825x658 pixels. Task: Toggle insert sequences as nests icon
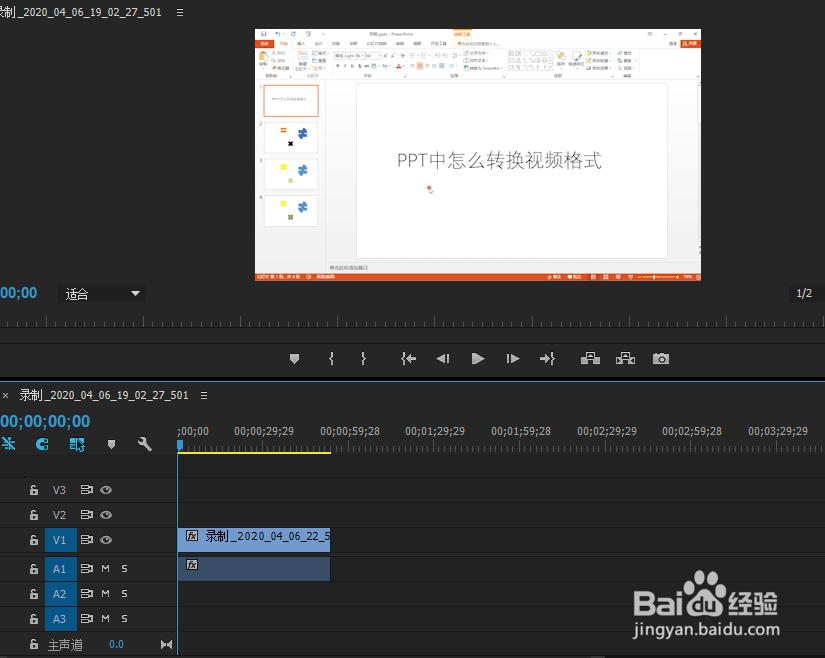pyautogui.click(x=9, y=444)
